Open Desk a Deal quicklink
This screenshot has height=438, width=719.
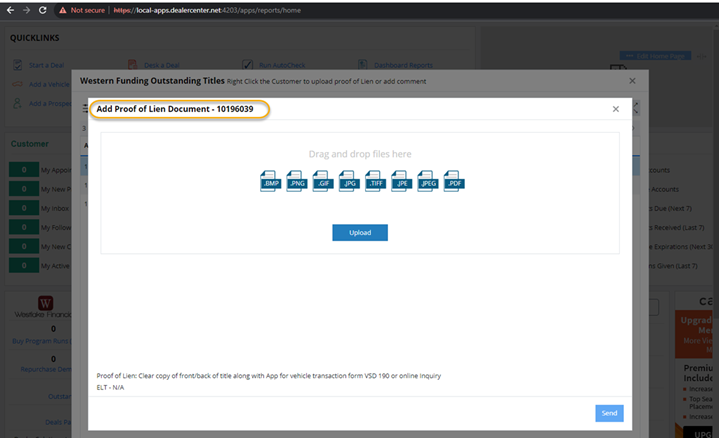pos(162,66)
